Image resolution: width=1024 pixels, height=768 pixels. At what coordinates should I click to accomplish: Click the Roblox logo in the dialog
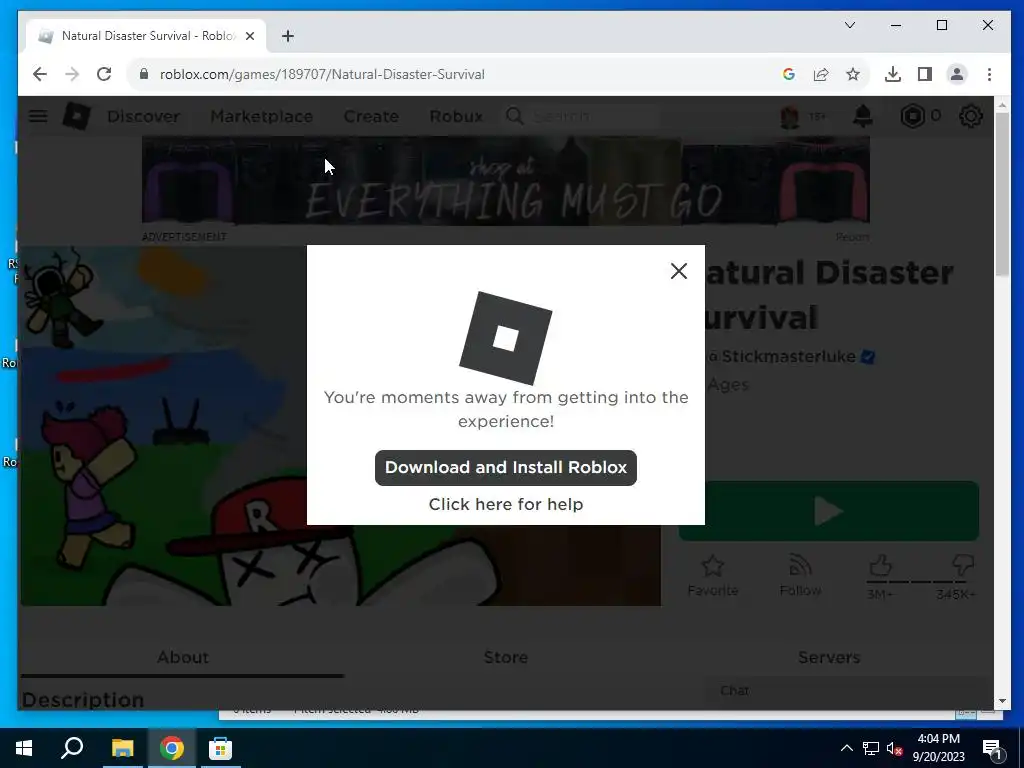(x=505, y=338)
